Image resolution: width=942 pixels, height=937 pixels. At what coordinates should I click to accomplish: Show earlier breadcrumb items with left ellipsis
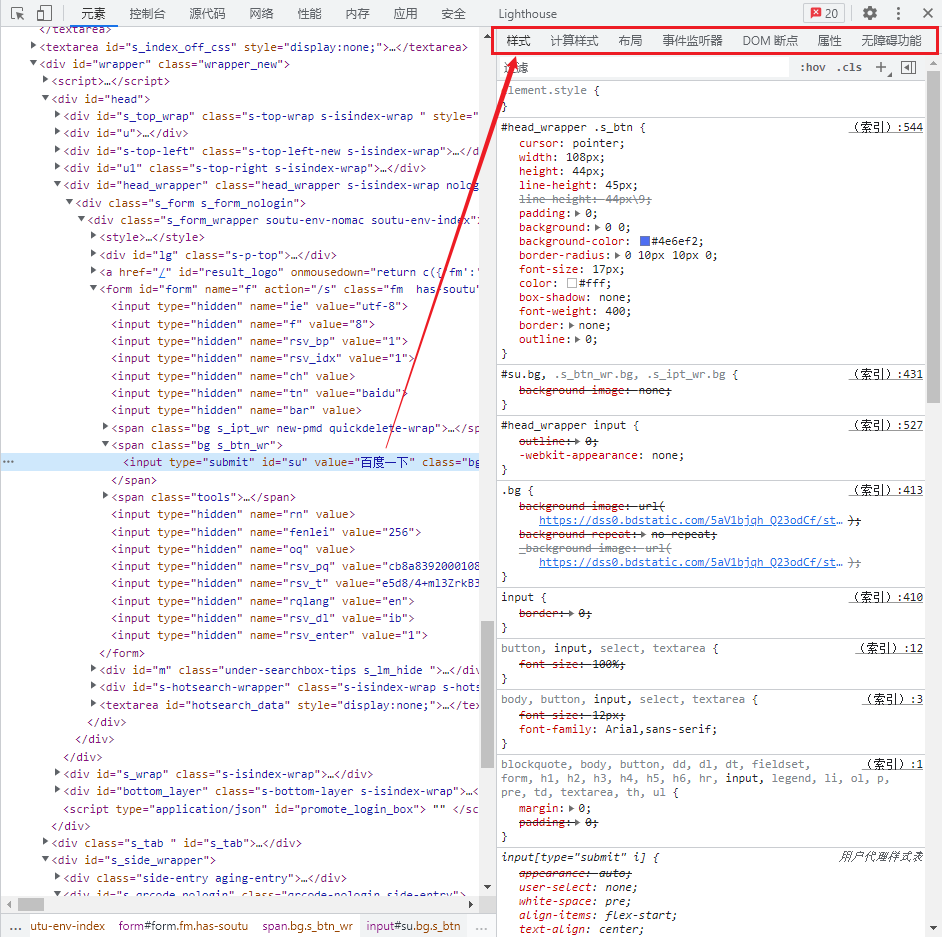pyautogui.click(x=16, y=926)
